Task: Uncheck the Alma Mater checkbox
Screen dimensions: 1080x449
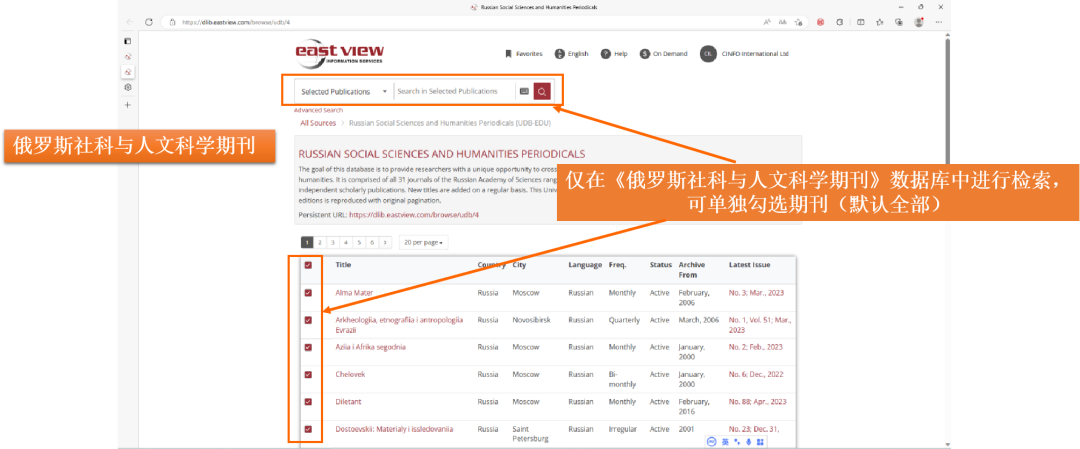Action: click(308, 293)
